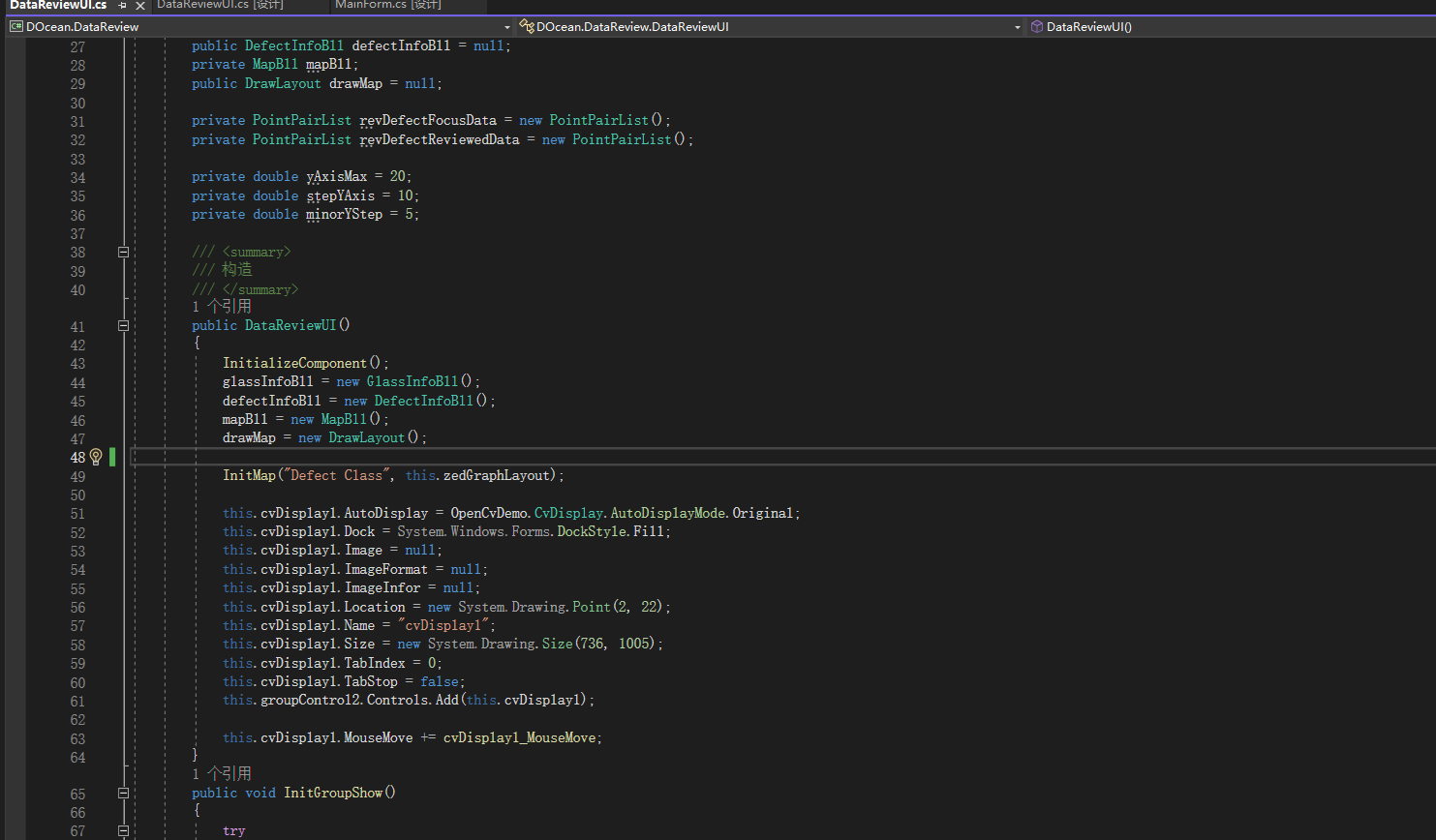The height and width of the screenshot is (840, 1436).
Task: Click the method cube icon beside DataReviewUI()
Action: point(1037,27)
